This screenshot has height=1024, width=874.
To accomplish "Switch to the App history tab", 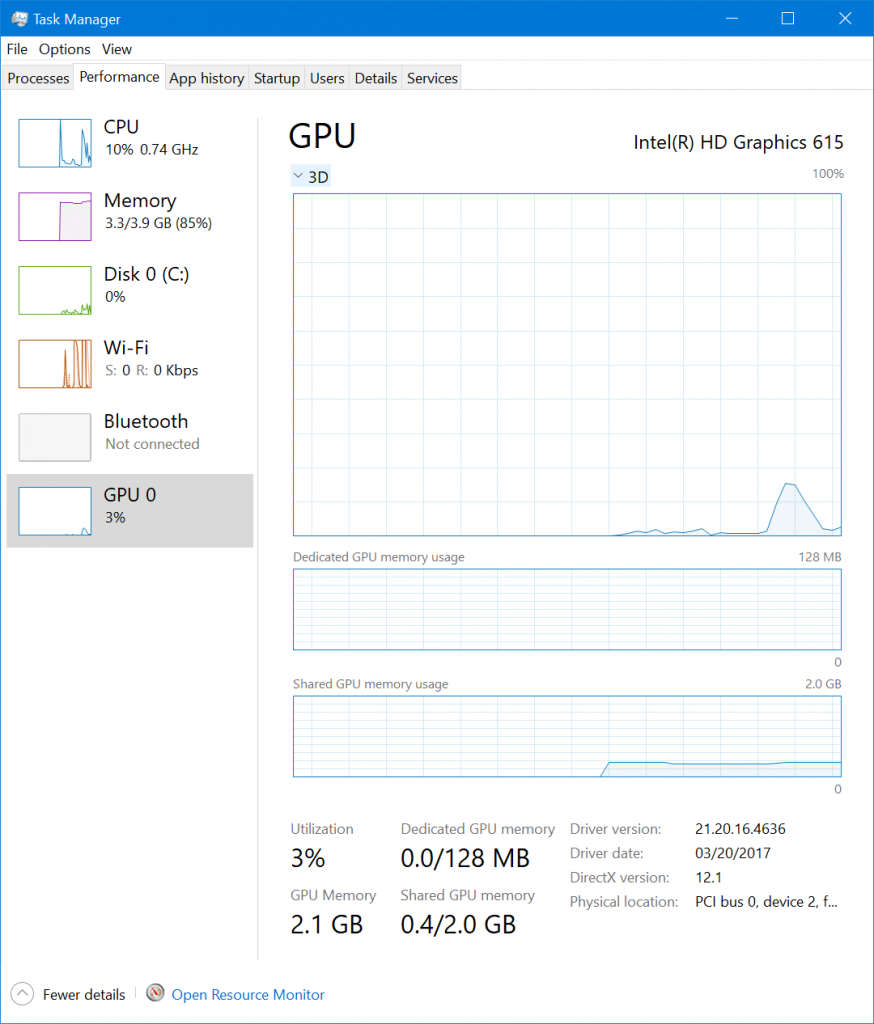I will pyautogui.click(x=206, y=78).
